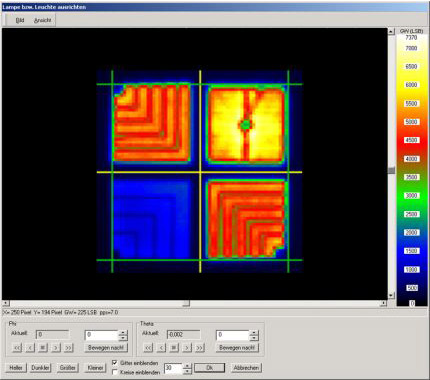Click vertical scrollbar down arrow
The width and height of the screenshot is (430, 380).
(391, 296)
